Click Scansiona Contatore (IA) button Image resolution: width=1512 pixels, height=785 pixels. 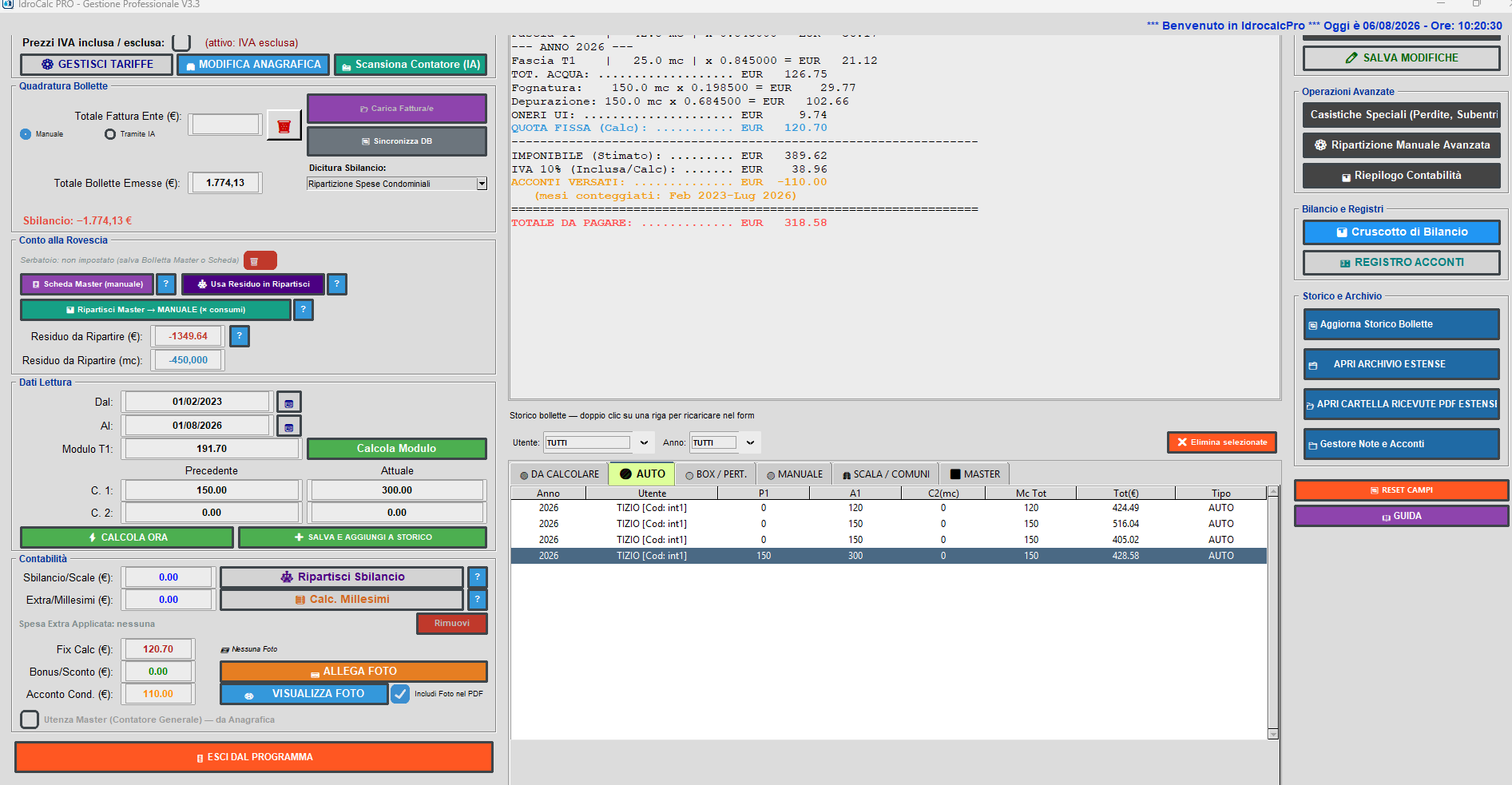click(x=411, y=65)
